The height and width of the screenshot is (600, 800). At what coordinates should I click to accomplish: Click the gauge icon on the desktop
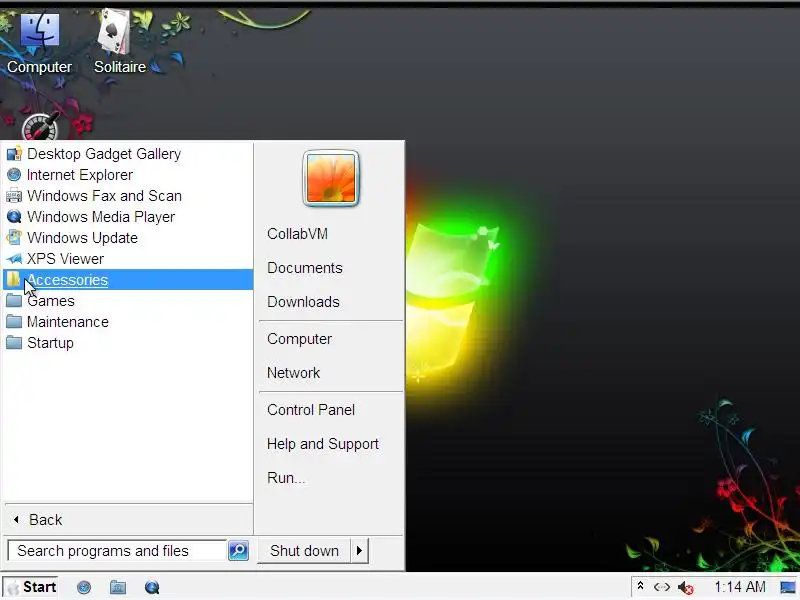pyautogui.click(x=40, y=128)
